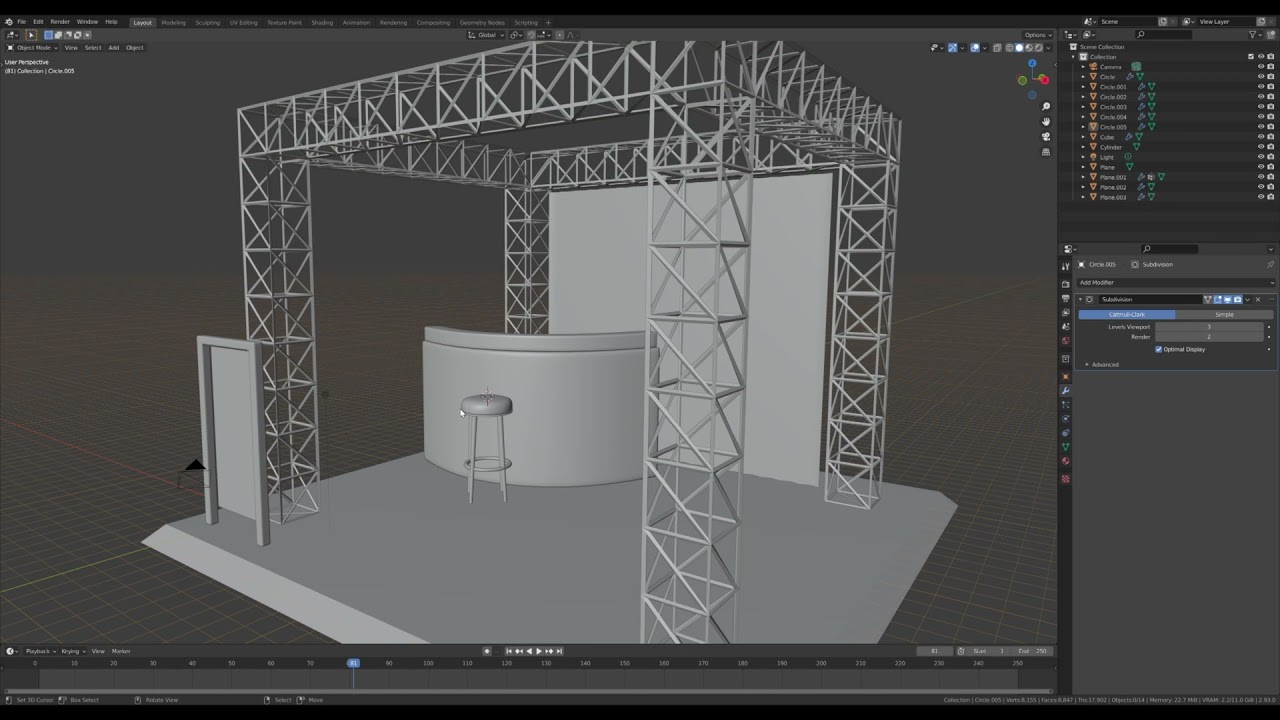Open the Object properties tab

point(1066,376)
